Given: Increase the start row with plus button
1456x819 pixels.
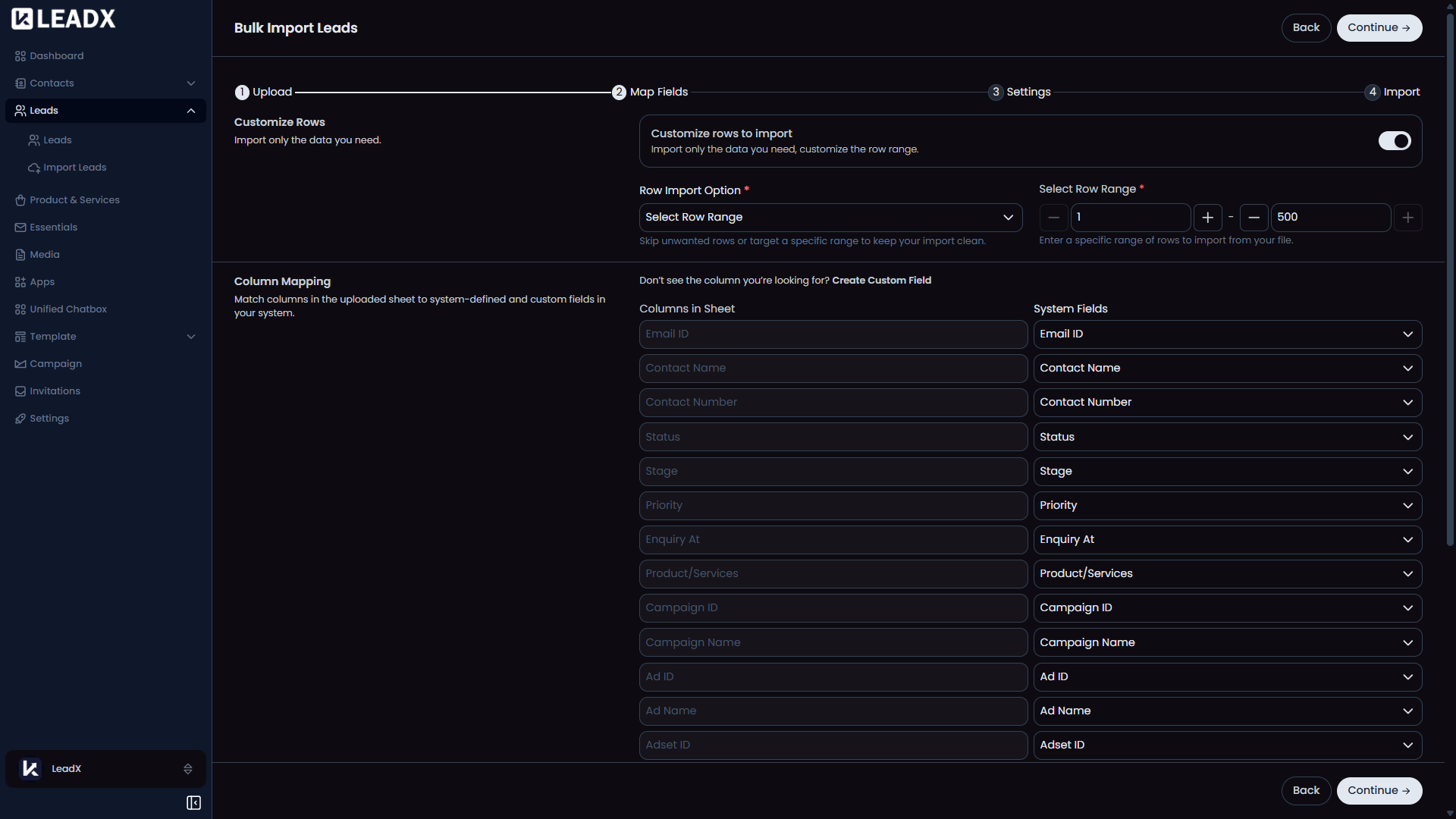Looking at the screenshot, I should [x=1207, y=218].
